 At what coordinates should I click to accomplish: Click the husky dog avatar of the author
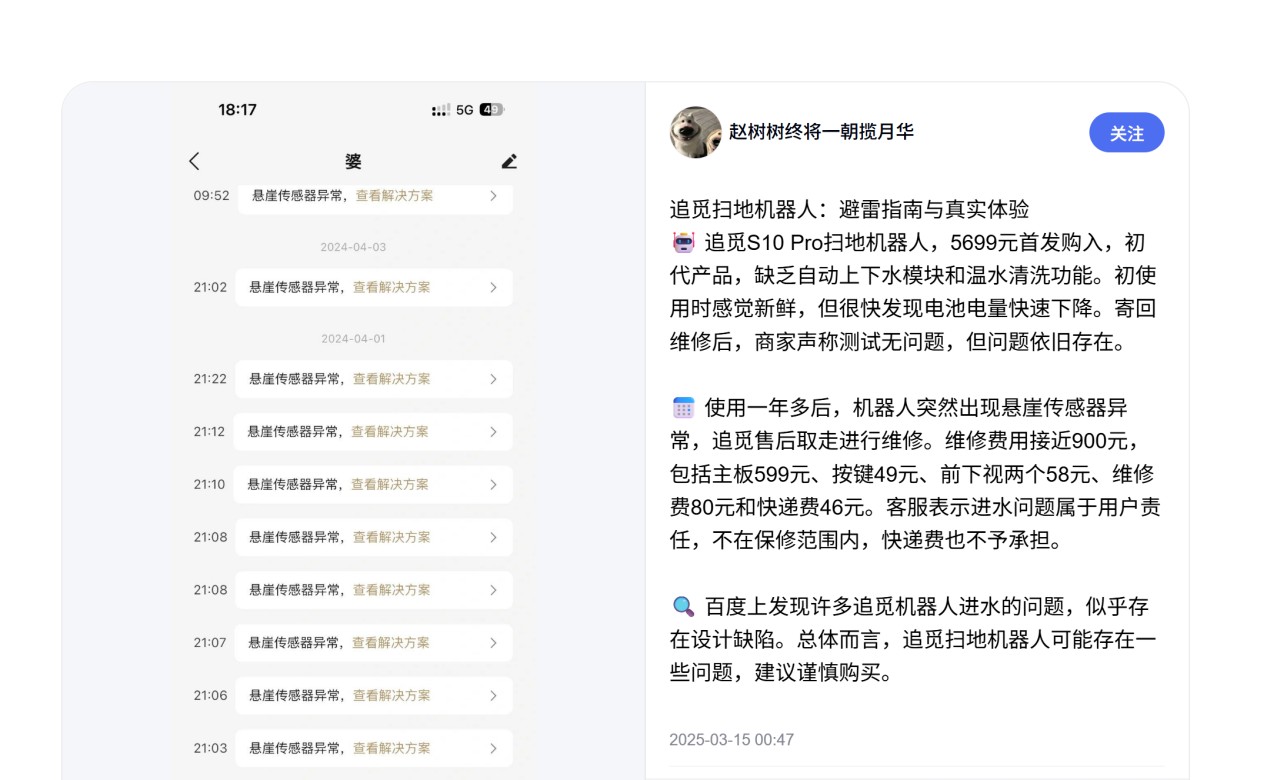tap(696, 132)
